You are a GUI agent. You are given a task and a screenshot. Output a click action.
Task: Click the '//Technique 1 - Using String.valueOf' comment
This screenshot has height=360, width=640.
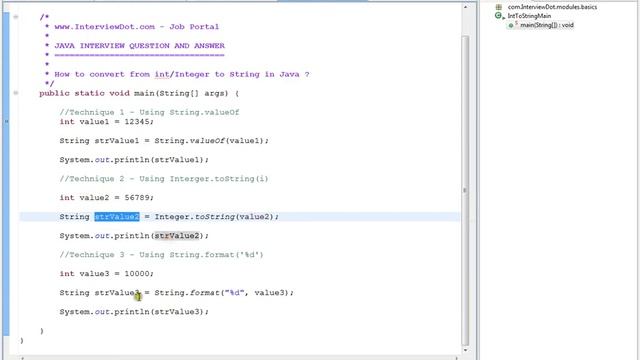149,112
